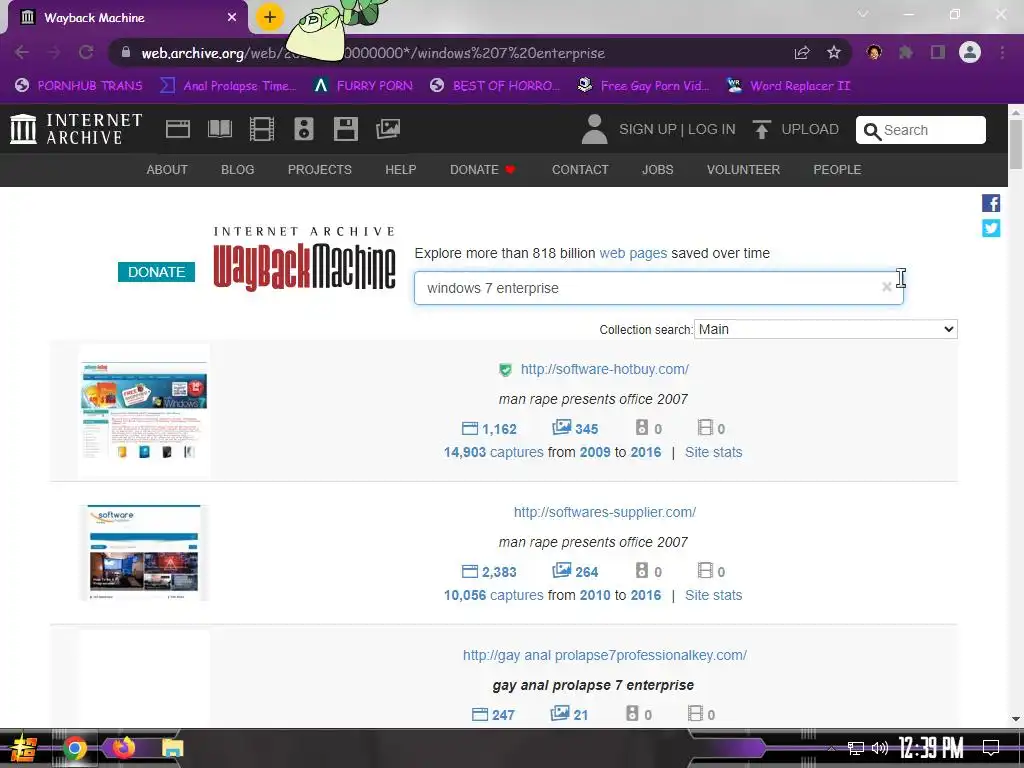Image resolution: width=1024 pixels, height=768 pixels.
Task: Open the PEOPLE menu item
Action: click(837, 170)
